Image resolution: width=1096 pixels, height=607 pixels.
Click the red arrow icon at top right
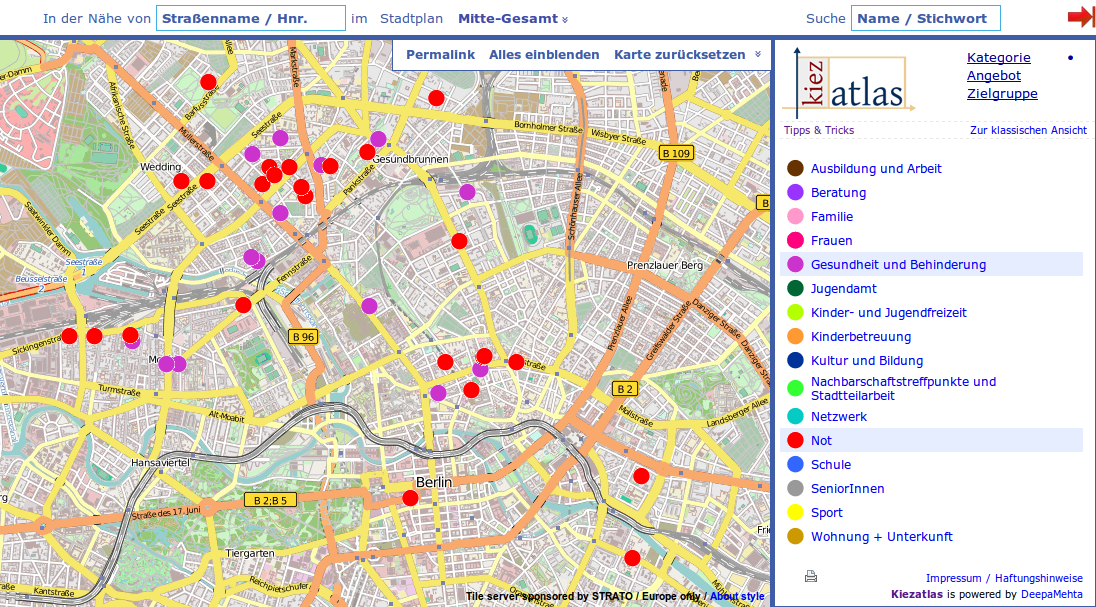(1080, 17)
